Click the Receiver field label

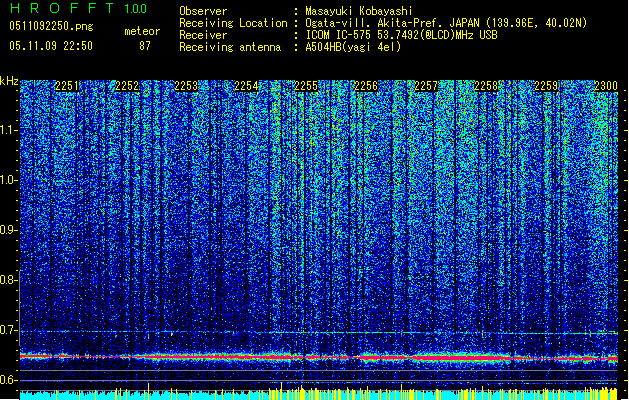click(x=203, y=35)
